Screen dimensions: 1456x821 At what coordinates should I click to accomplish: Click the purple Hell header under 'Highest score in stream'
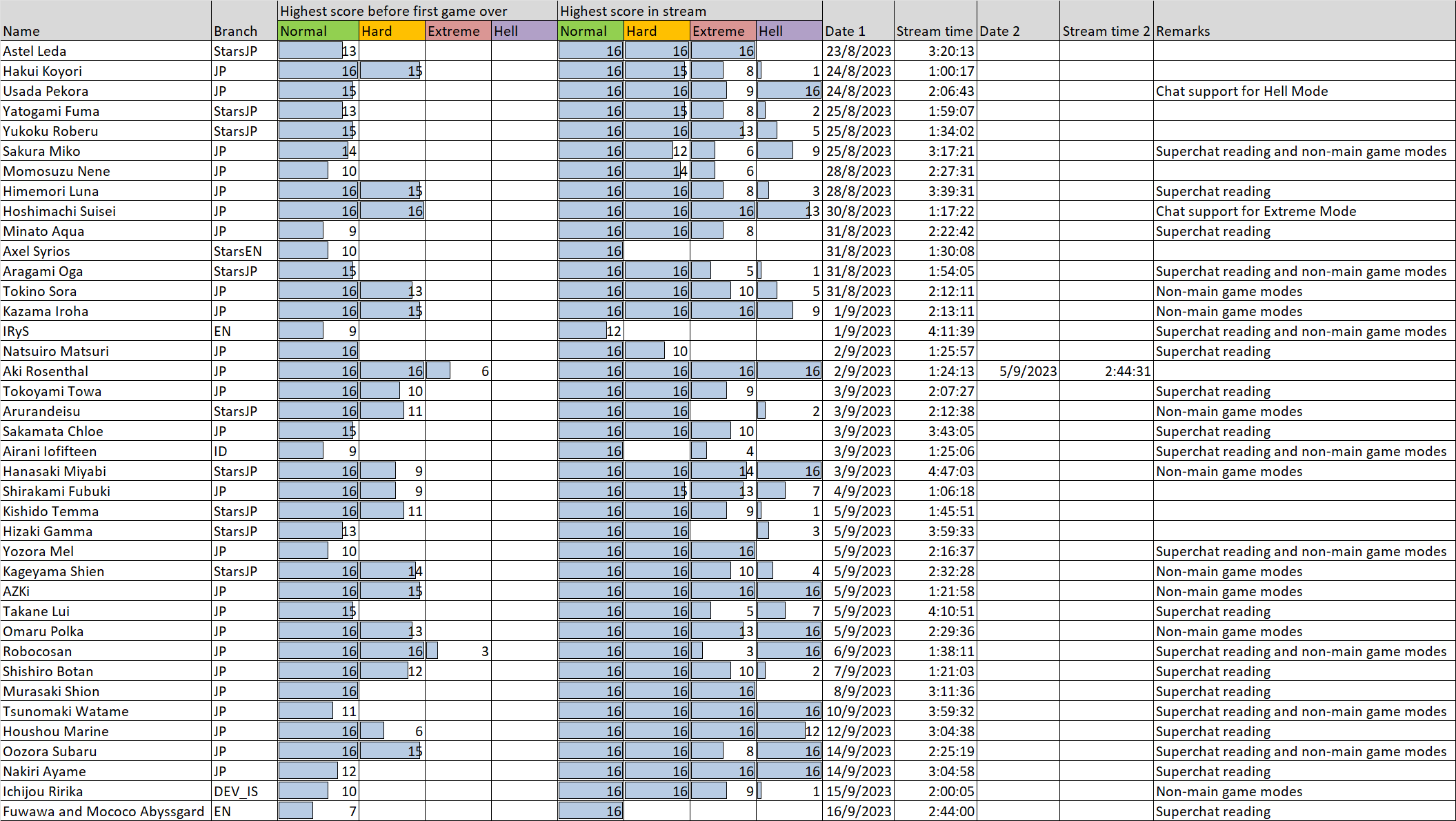789,31
